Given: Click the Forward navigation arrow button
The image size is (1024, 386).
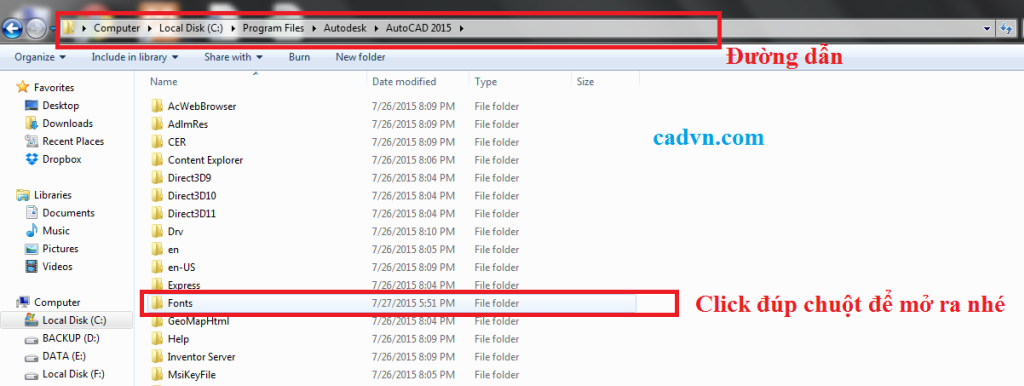Looking at the screenshot, I should pos(35,28).
